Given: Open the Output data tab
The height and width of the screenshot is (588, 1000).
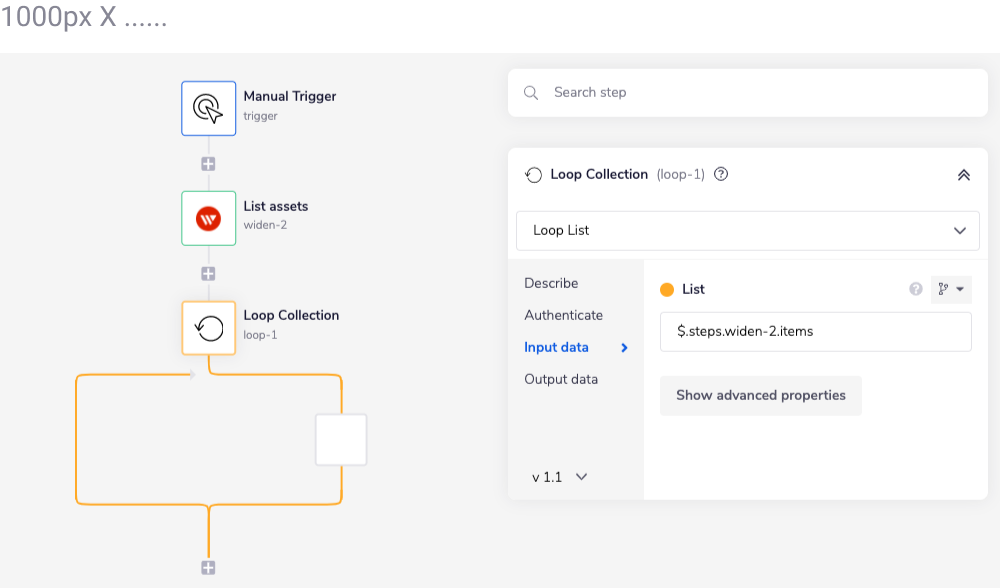Looking at the screenshot, I should (x=561, y=379).
